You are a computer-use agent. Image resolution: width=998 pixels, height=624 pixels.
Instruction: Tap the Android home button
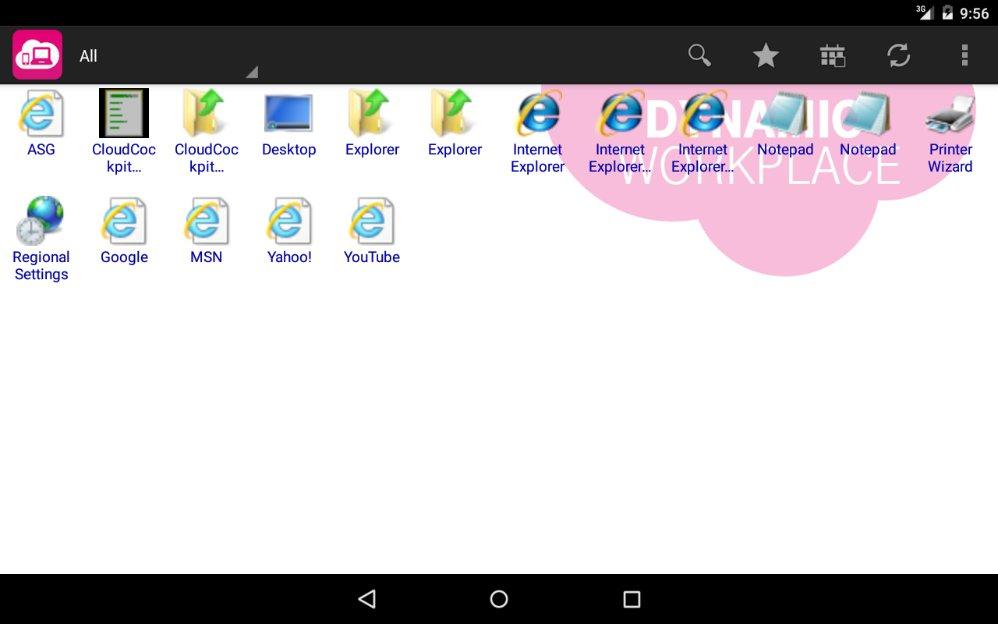[x=499, y=599]
